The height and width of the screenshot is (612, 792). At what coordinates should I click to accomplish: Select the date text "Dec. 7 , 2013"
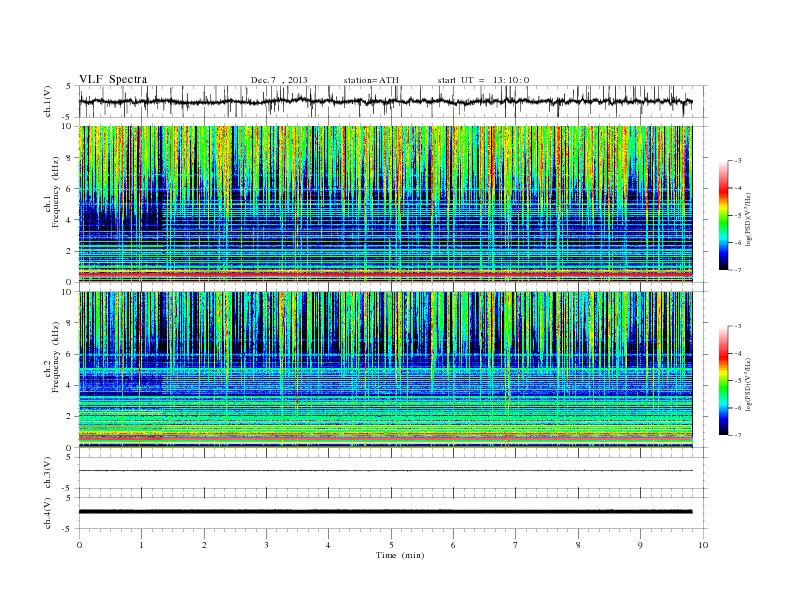coord(279,80)
